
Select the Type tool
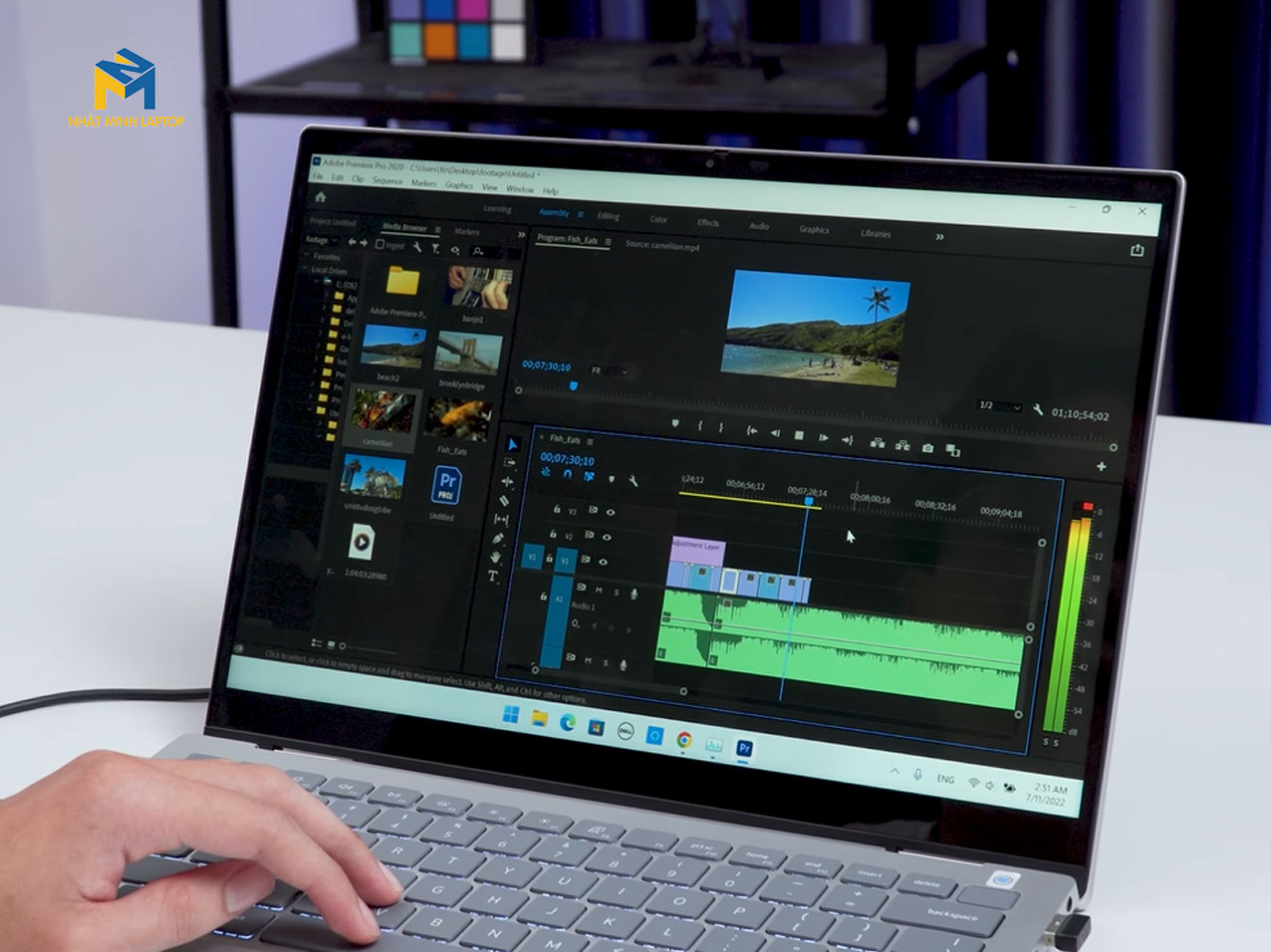(x=493, y=577)
